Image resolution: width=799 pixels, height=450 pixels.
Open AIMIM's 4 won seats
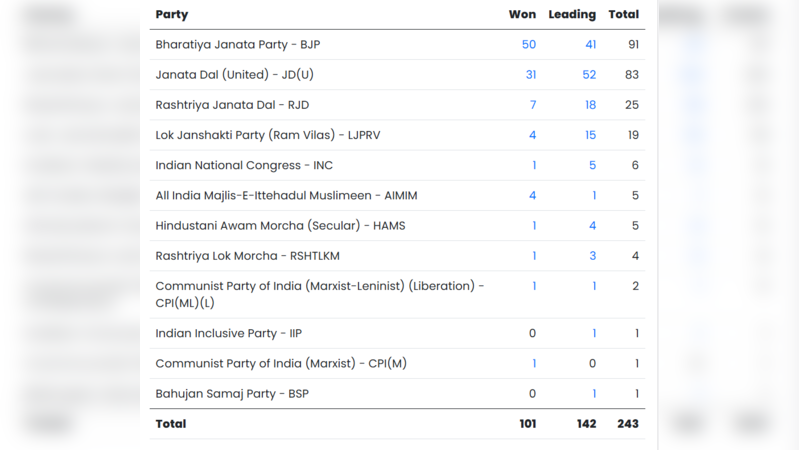(533, 195)
